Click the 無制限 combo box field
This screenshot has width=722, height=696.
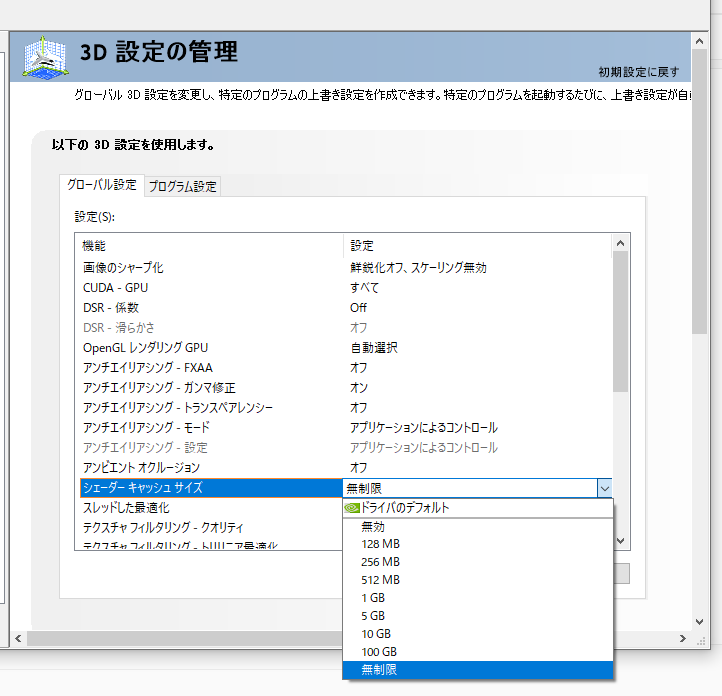coord(470,488)
